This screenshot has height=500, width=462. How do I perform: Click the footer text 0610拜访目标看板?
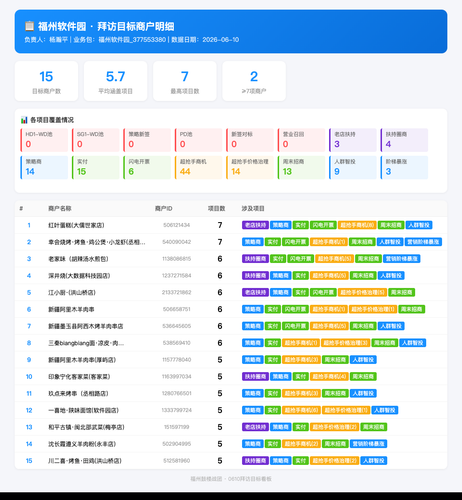[x=250, y=479]
